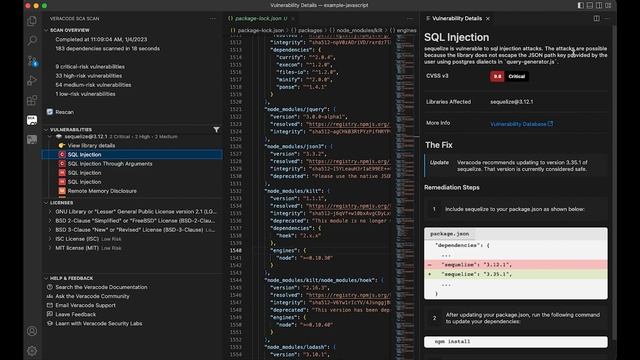The width and height of the screenshot is (640, 360).
Task: Close the package-lock.json tab
Action: point(293,18)
